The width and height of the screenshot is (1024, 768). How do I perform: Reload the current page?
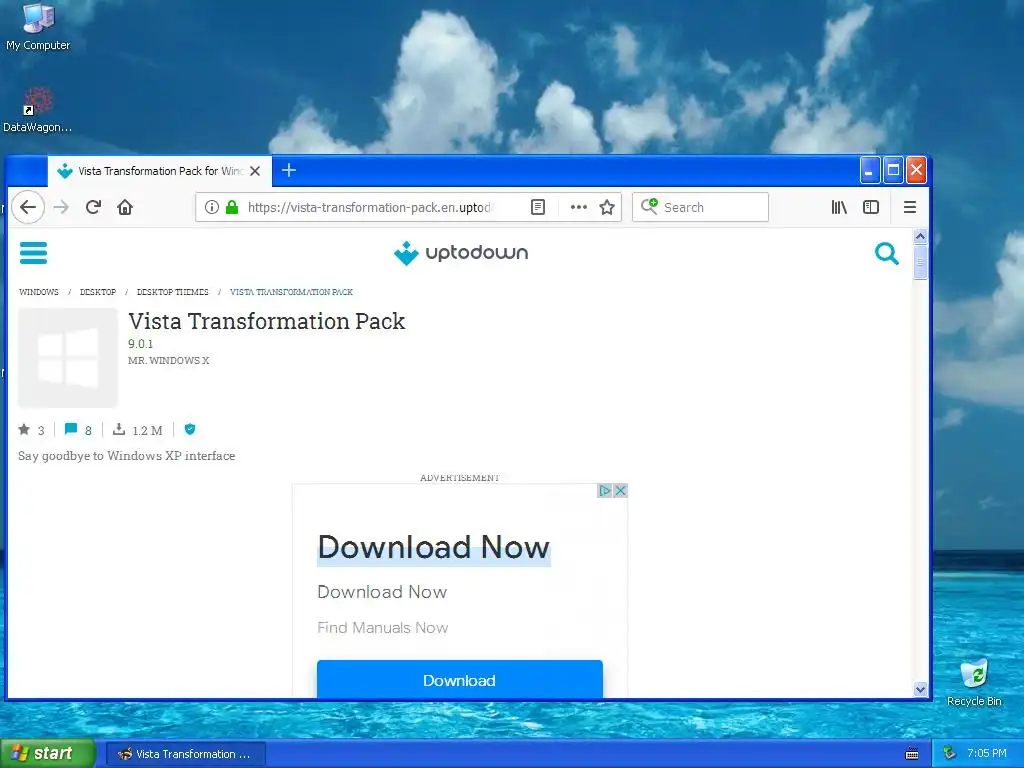click(93, 208)
